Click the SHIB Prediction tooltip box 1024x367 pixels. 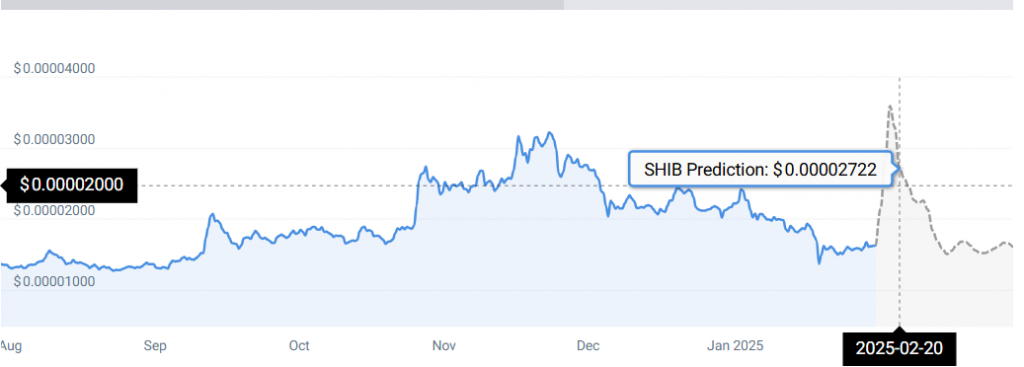point(760,170)
